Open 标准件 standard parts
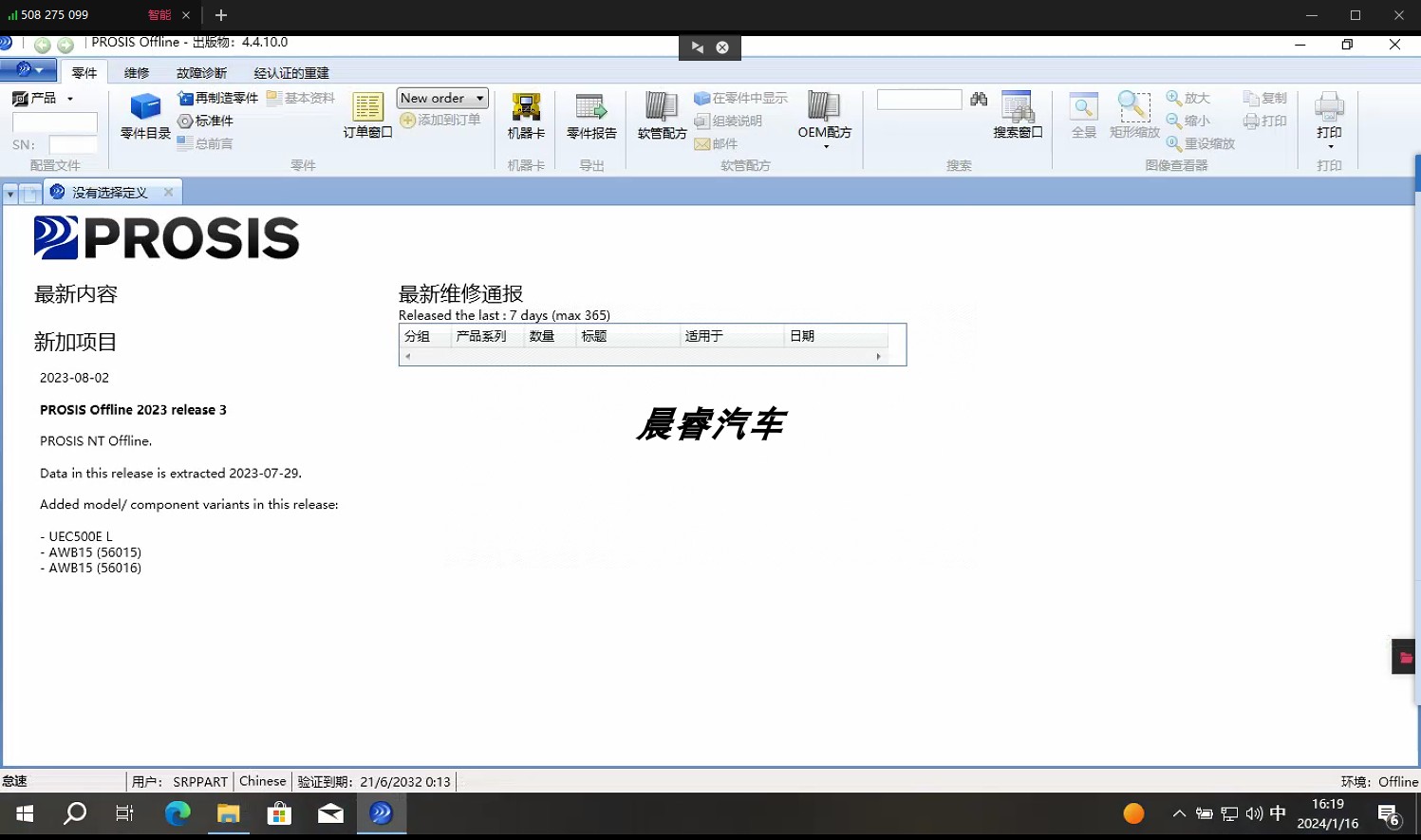This screenshot has width=1421, height=840. tap(206, 121)
